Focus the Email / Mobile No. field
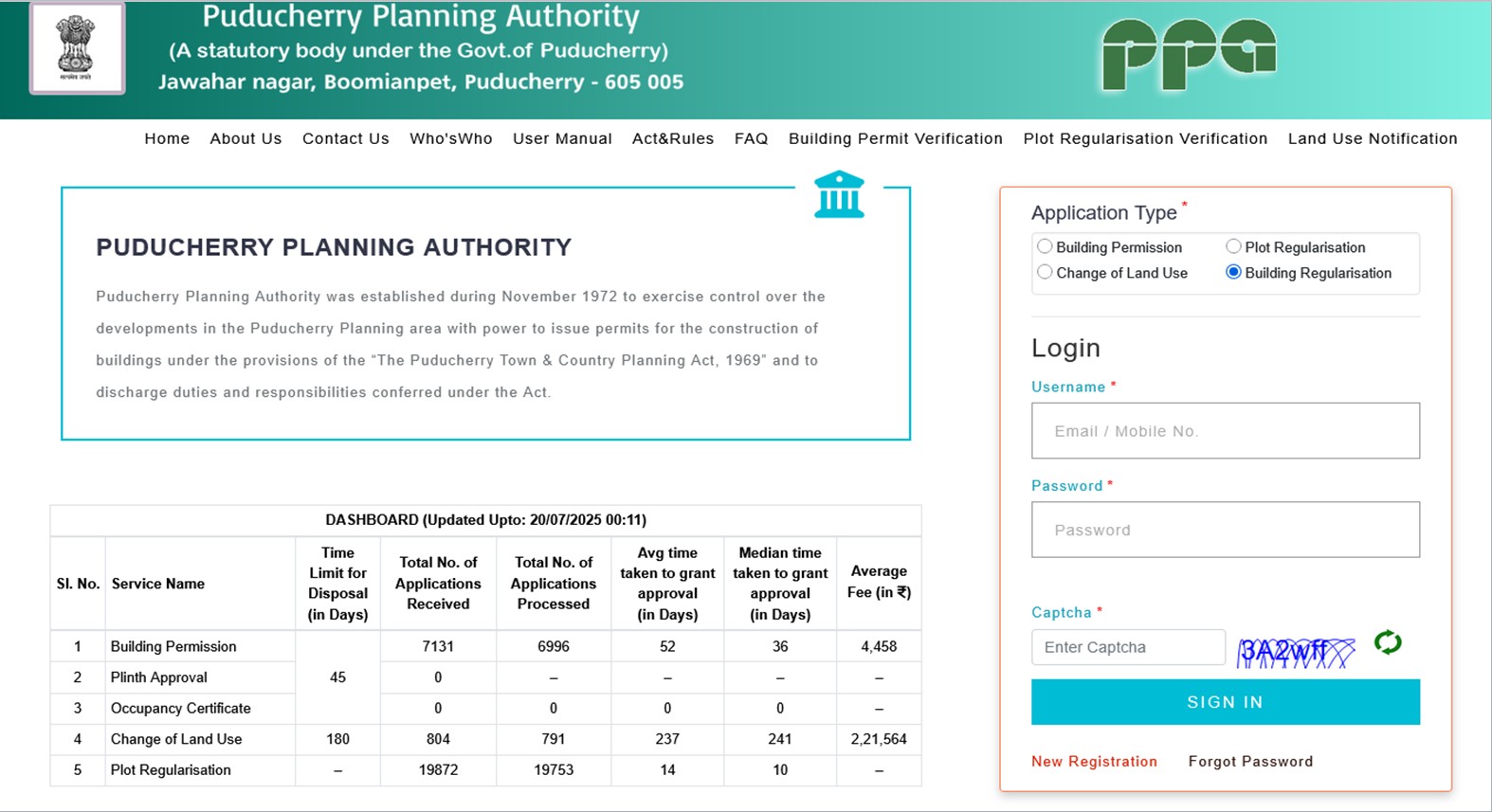This screenshot has width=1492, height=812. point(1226,431)
